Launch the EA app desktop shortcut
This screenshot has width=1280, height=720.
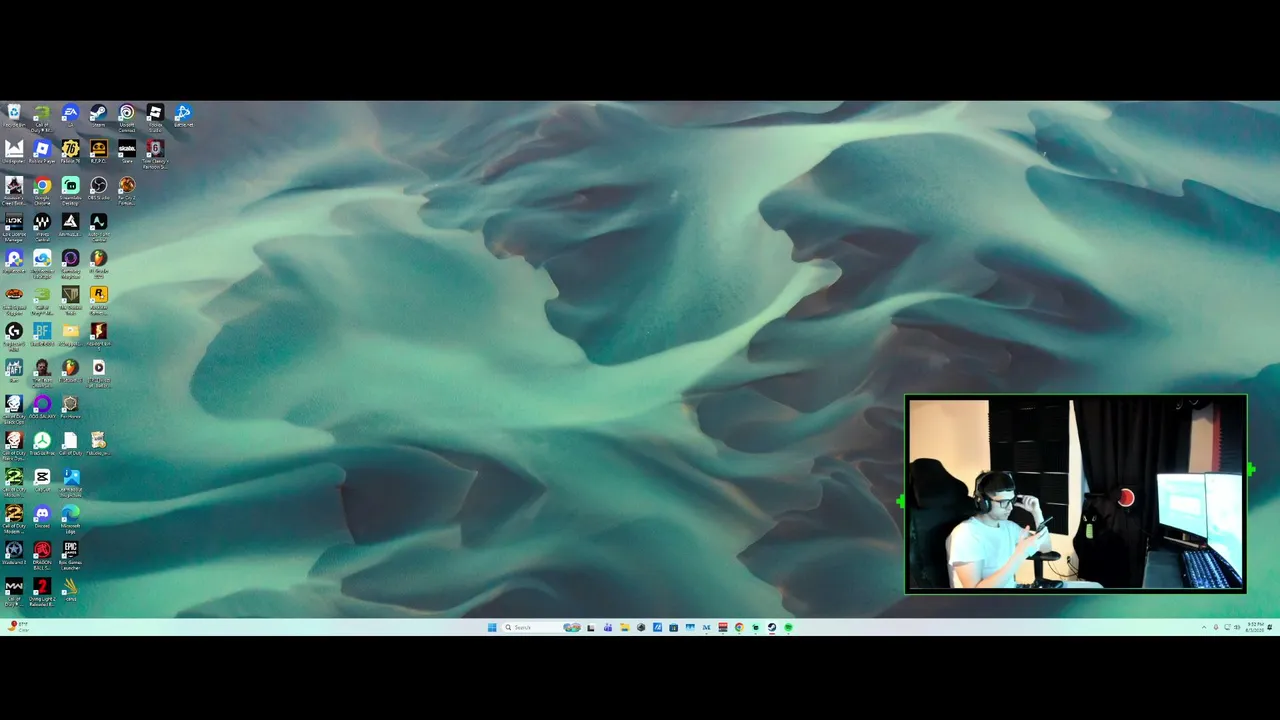pos(70,117)
